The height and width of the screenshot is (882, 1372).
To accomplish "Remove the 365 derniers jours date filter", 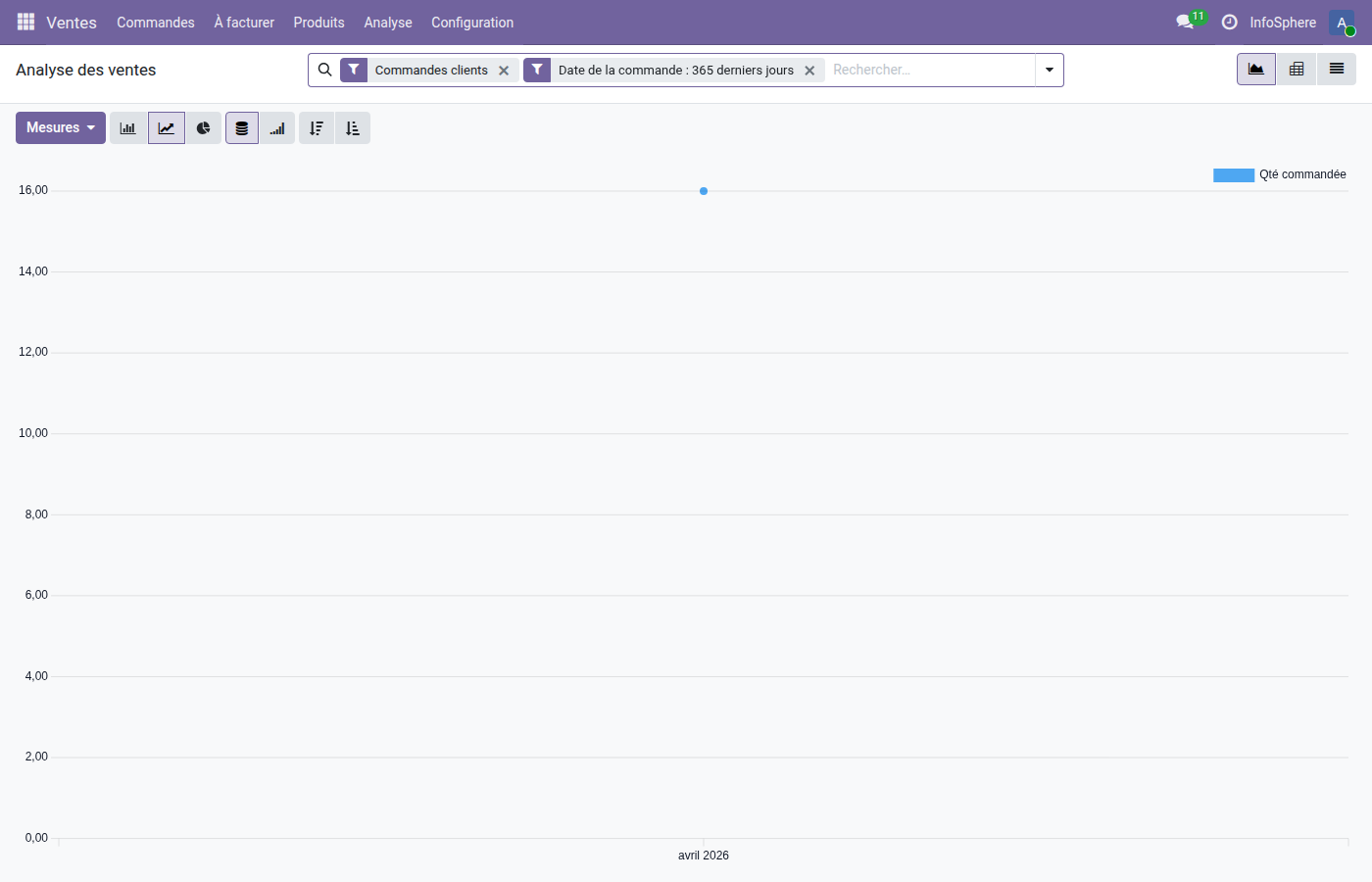I will pyautogui.click(x=809, y=70).
